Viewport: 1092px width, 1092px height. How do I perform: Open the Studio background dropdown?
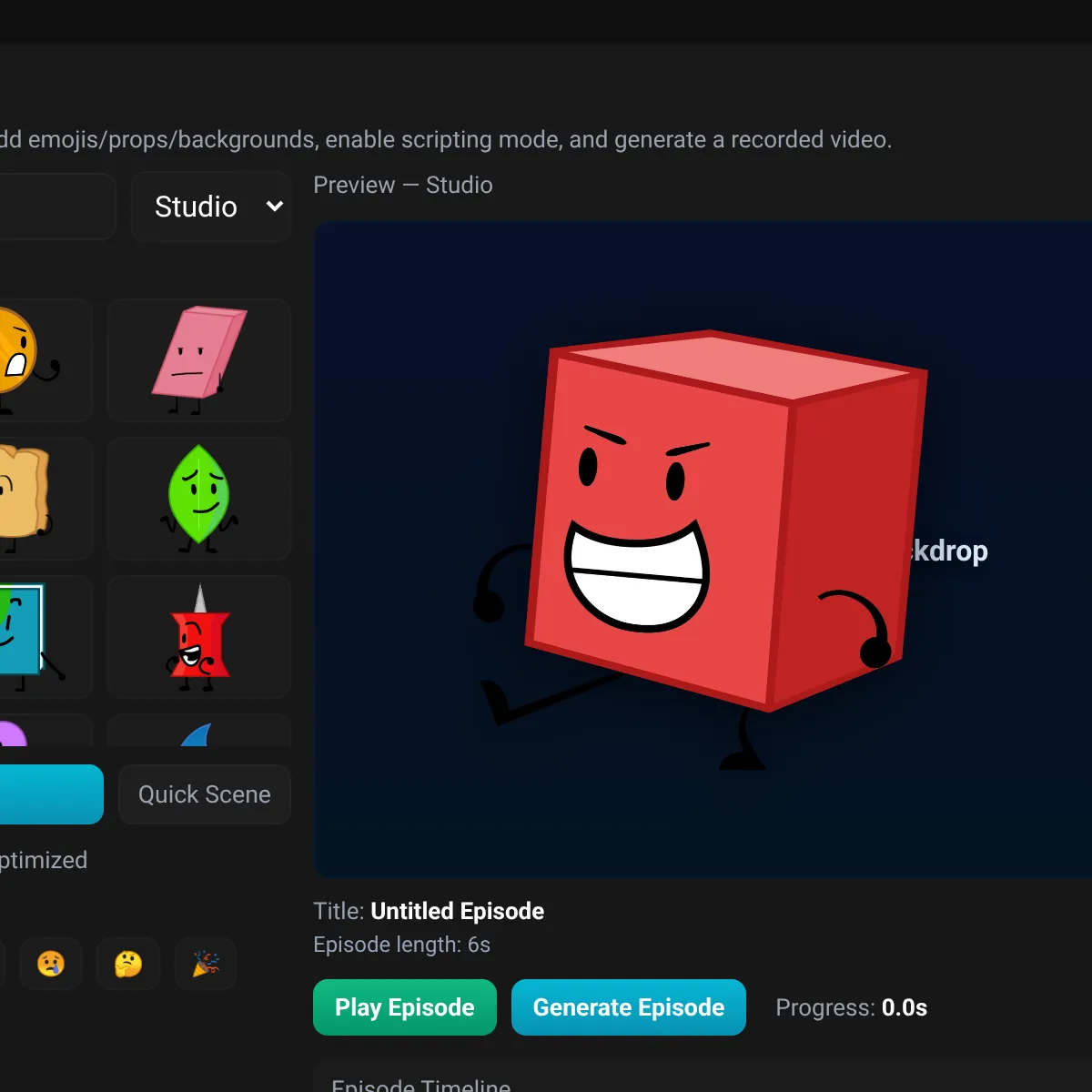point(211,207)
